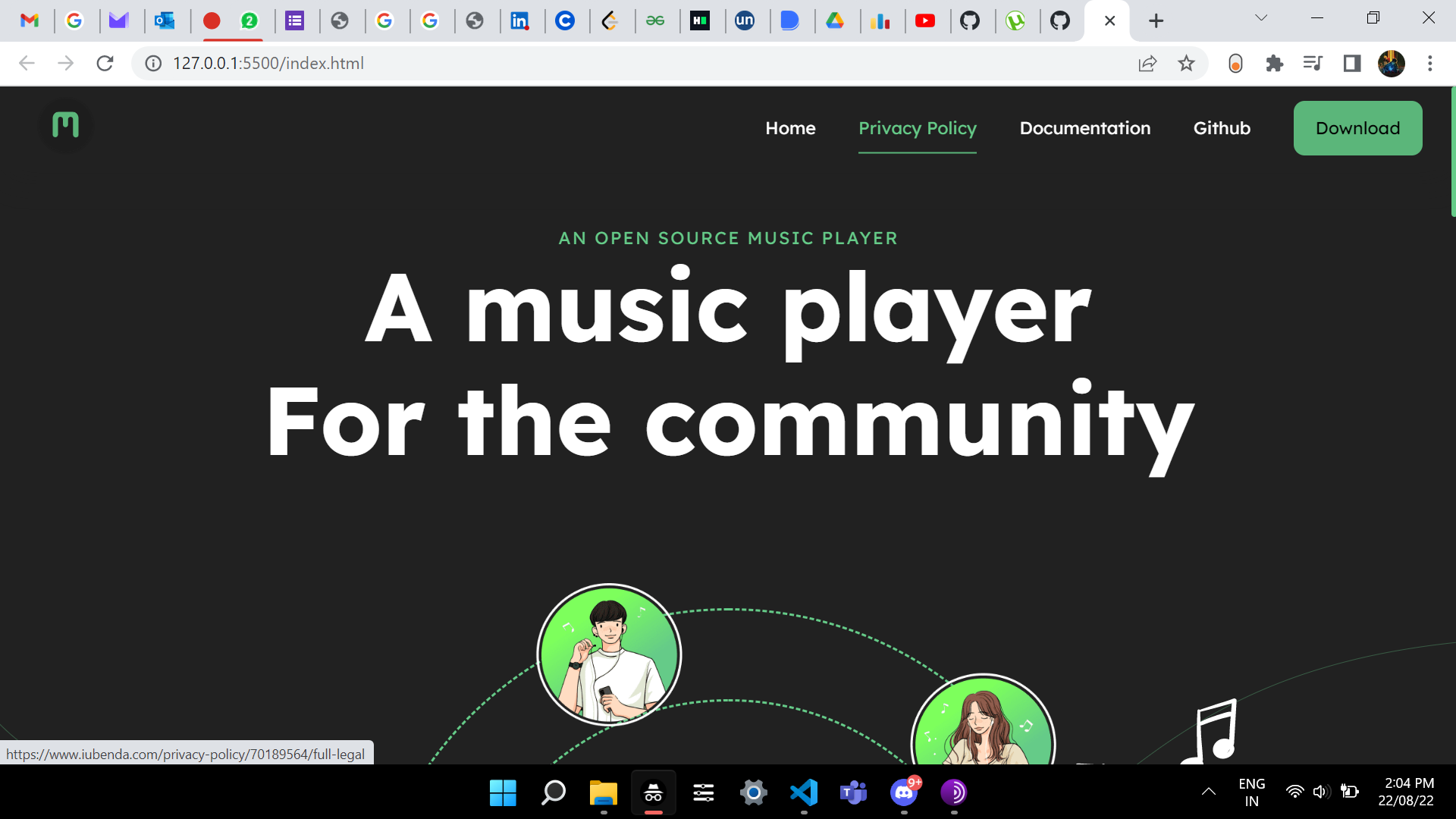Open the Privacy Policy nav link
Image resolution: width=1456 pixels, height=819 pixels.
tap(917, 128)
